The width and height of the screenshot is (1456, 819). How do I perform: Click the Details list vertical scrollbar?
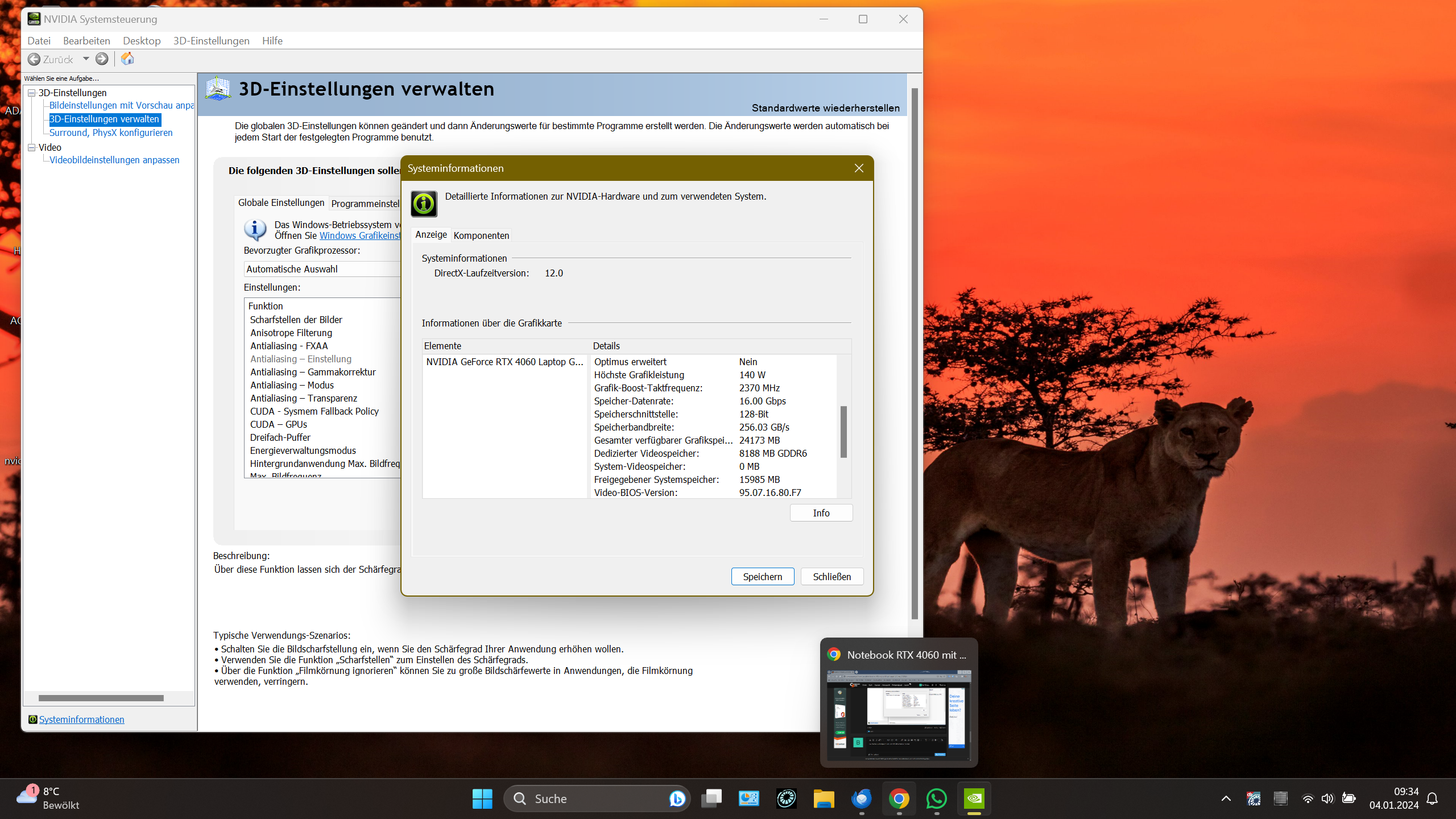point(843,431)
